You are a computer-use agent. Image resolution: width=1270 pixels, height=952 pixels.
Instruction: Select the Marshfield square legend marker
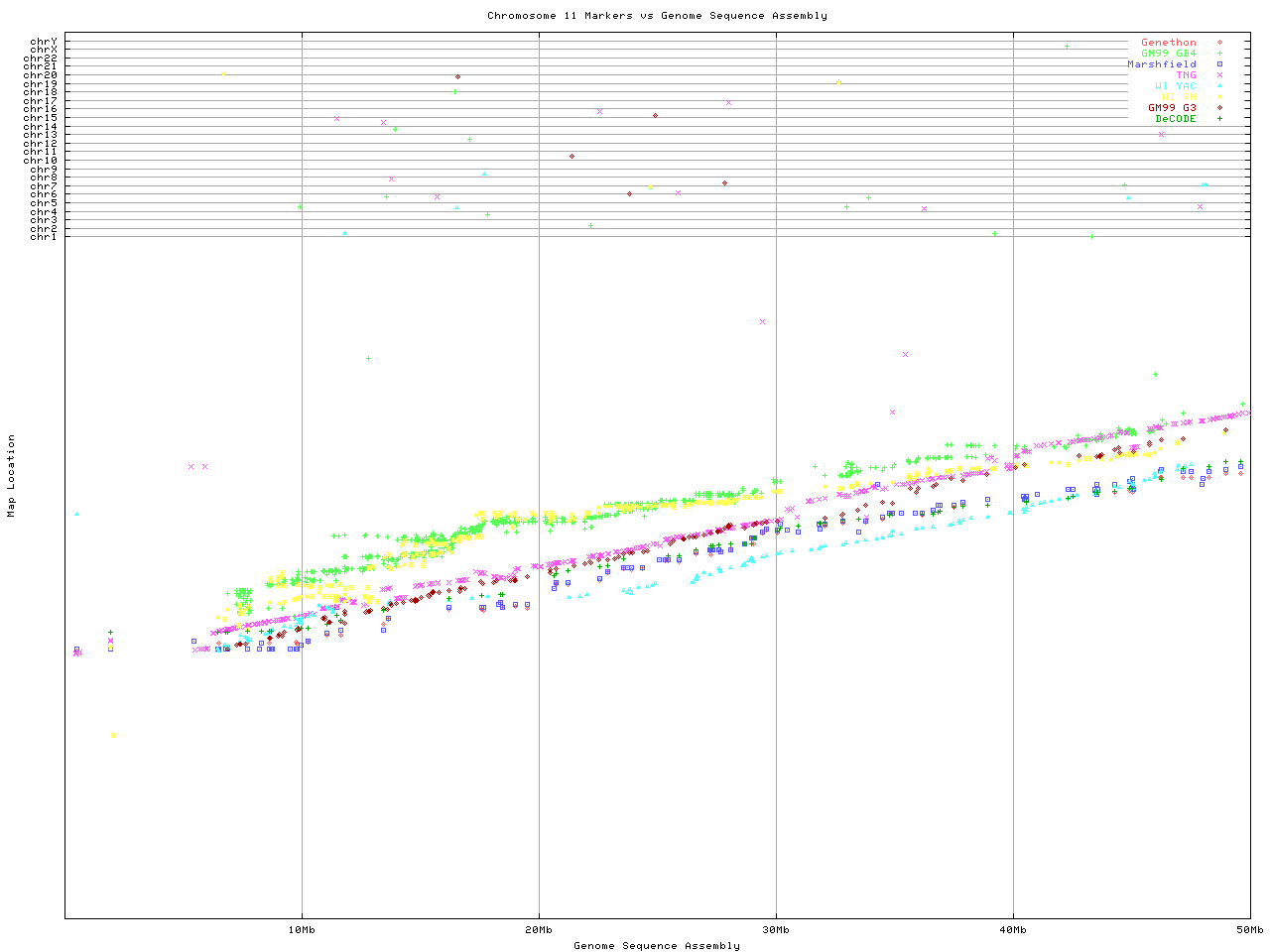tap(1219, 64)
